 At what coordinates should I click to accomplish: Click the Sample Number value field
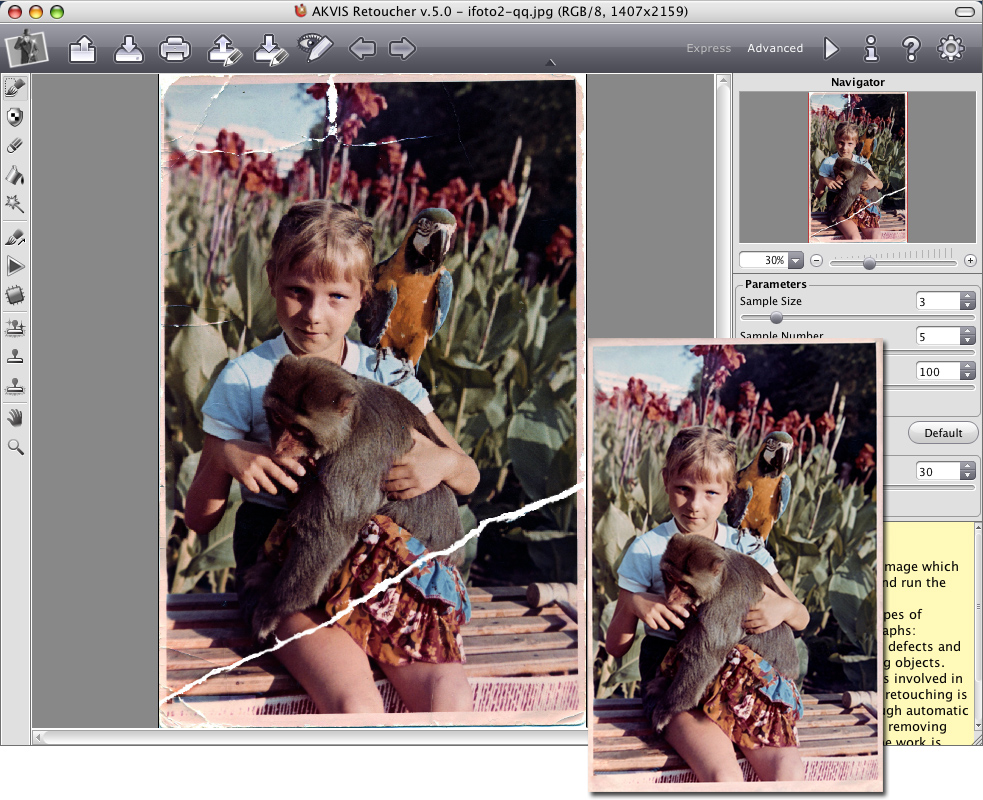[937, 337]
